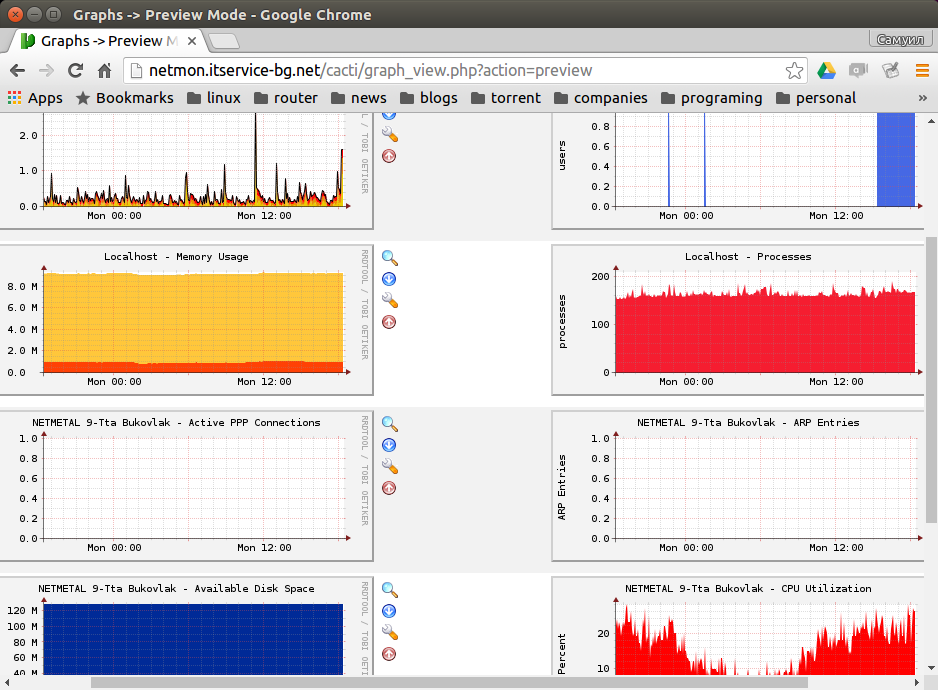Download CSV for Active PPP Connections graph

389,445
